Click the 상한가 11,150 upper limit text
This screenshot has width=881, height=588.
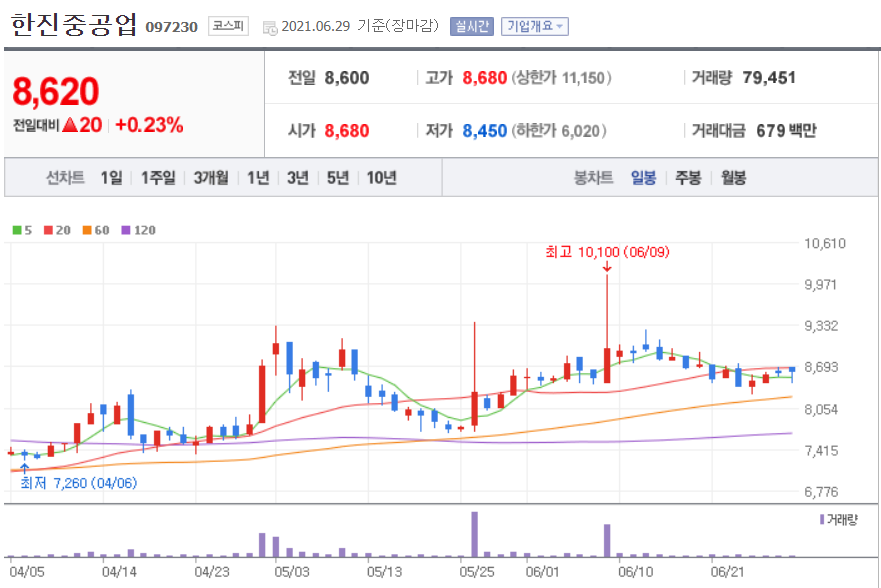[561, 78]
